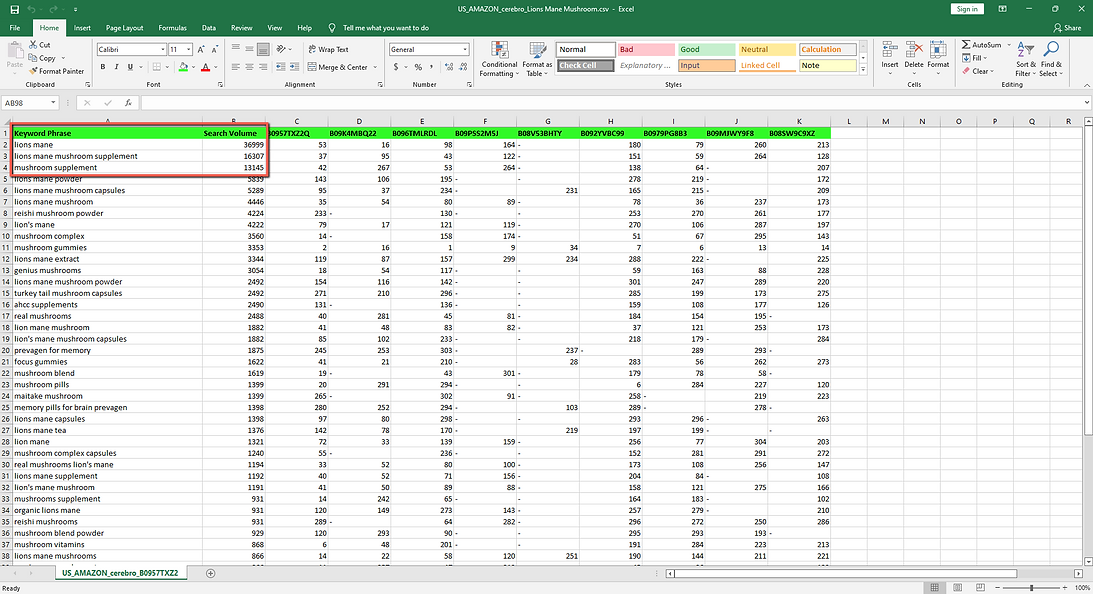This screenshot has height=594, width=1093.
Task: Align text to the right
Action: coord(263,67)
